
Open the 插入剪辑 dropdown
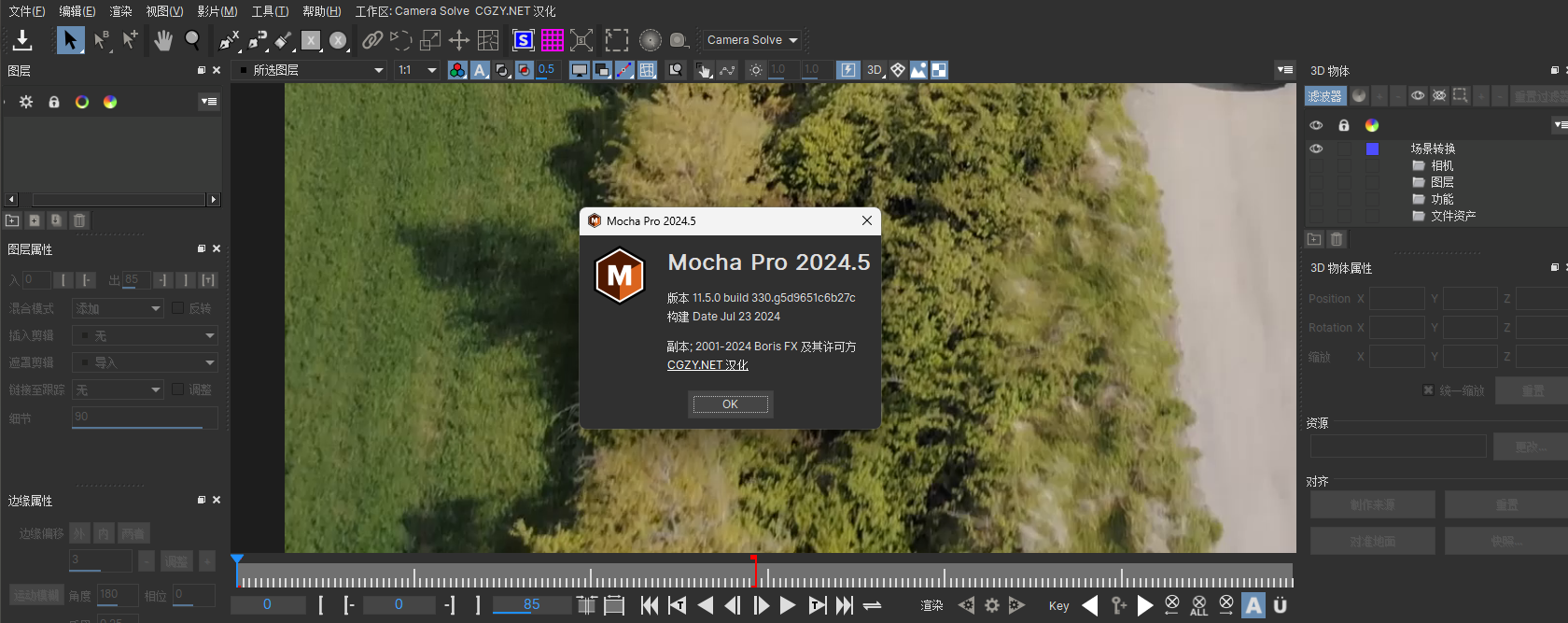tap(145, 335)
